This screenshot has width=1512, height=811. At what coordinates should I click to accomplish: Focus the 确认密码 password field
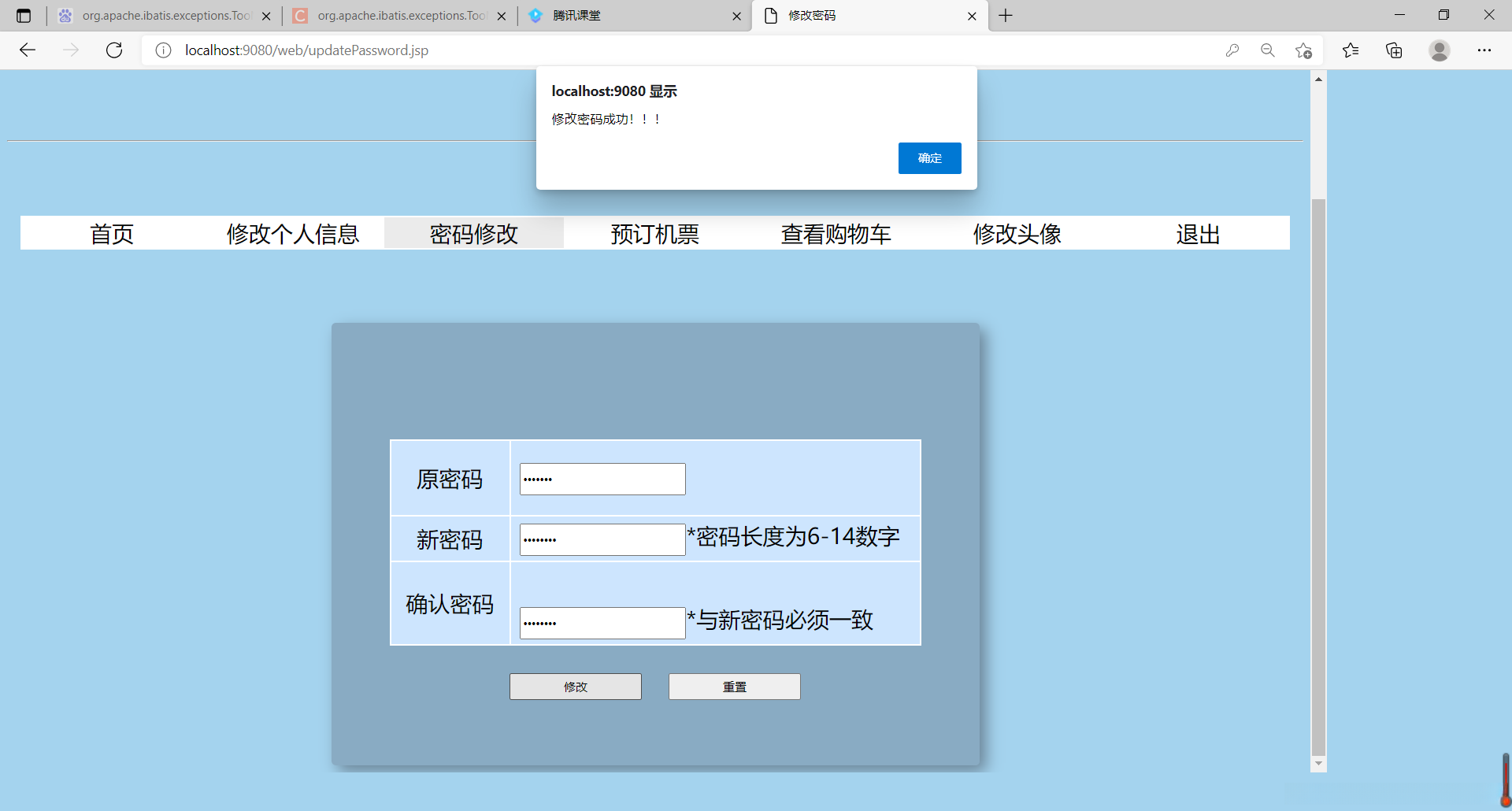(602, 623)
